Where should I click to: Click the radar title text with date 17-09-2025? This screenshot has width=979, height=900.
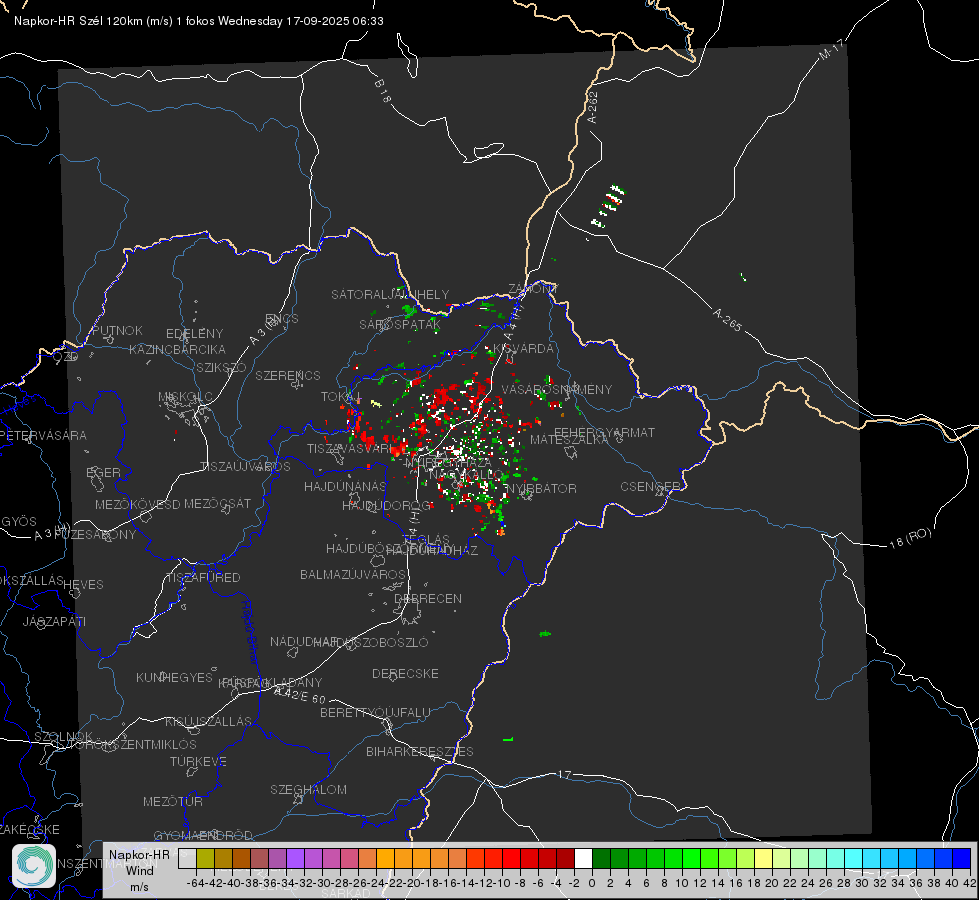(199, 21)
